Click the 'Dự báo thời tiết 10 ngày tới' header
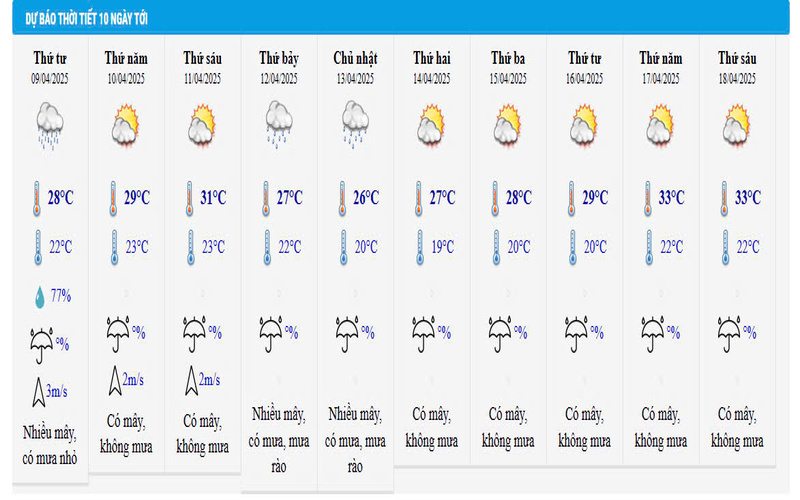 point(90,21)
